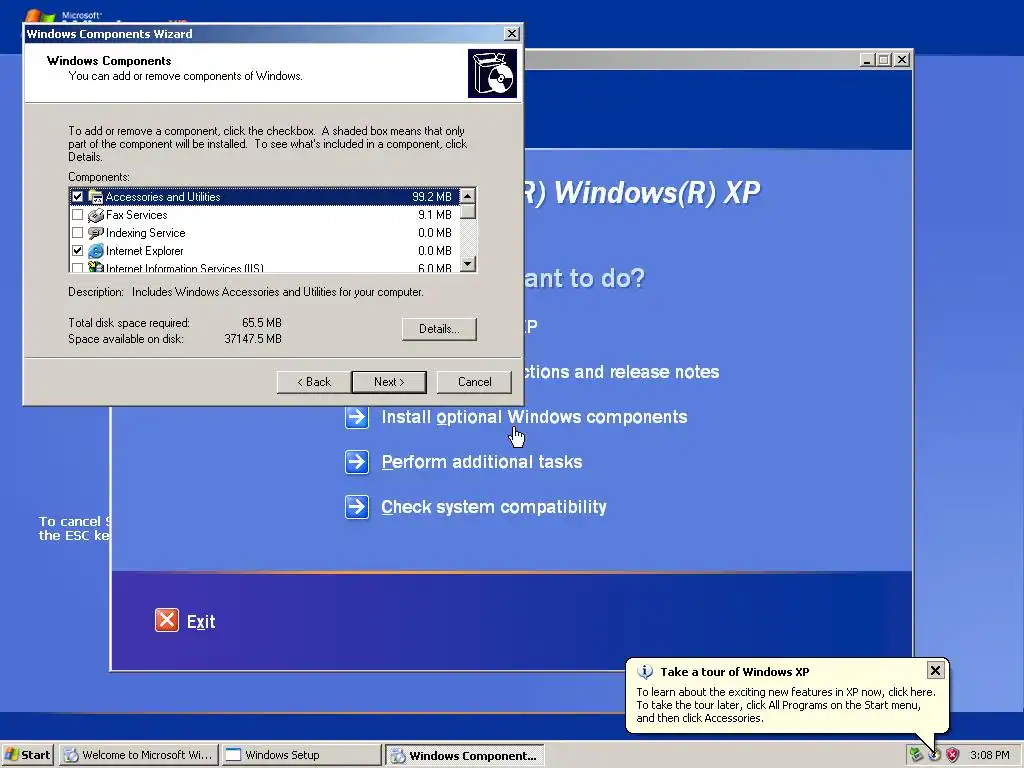This screenshot has height=768, width=1024.
Task: Close the Welcome to Windows XP window
Action: [x=902, y=59]
